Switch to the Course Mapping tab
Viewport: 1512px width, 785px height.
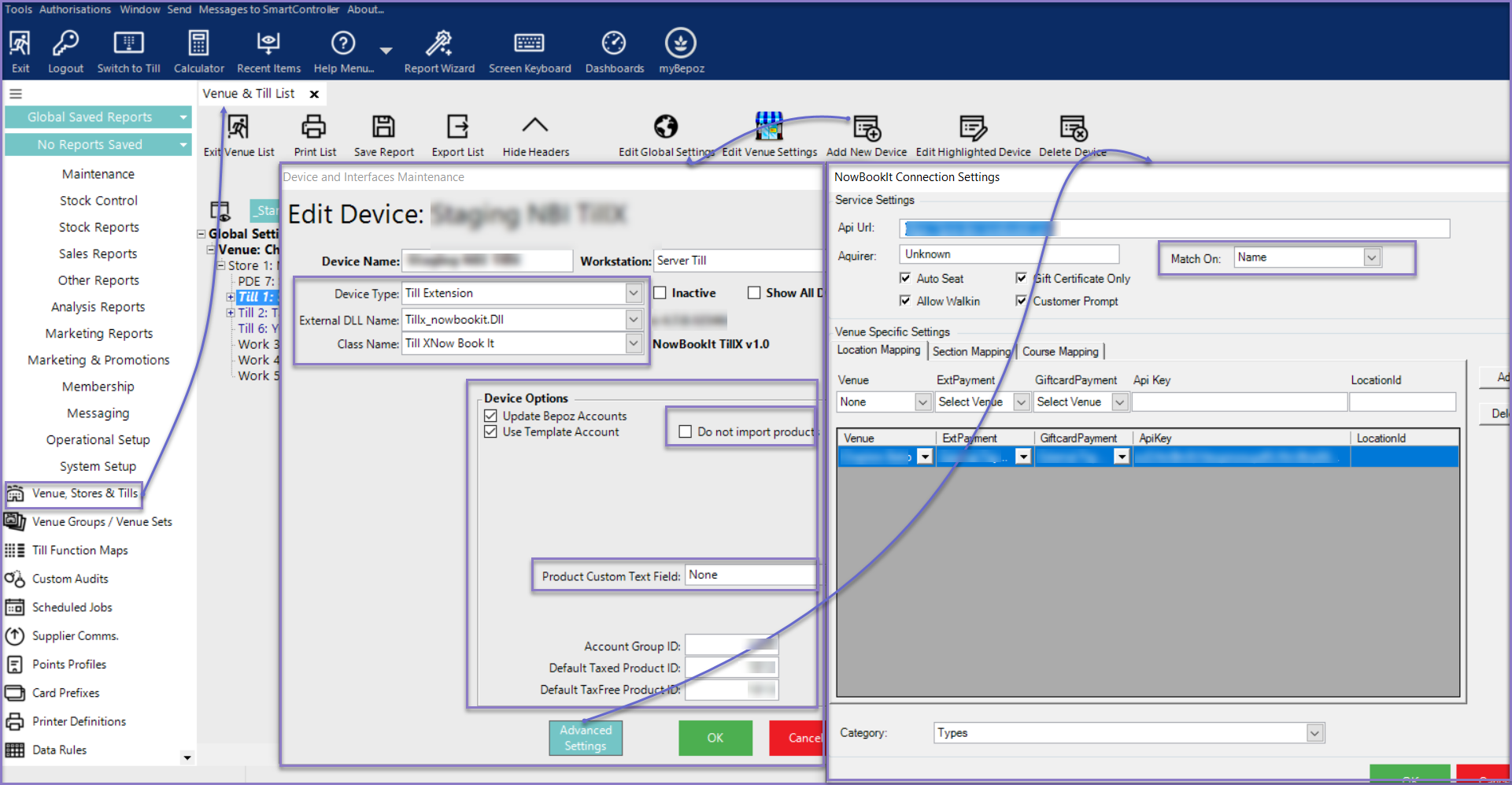(1060, 351)
